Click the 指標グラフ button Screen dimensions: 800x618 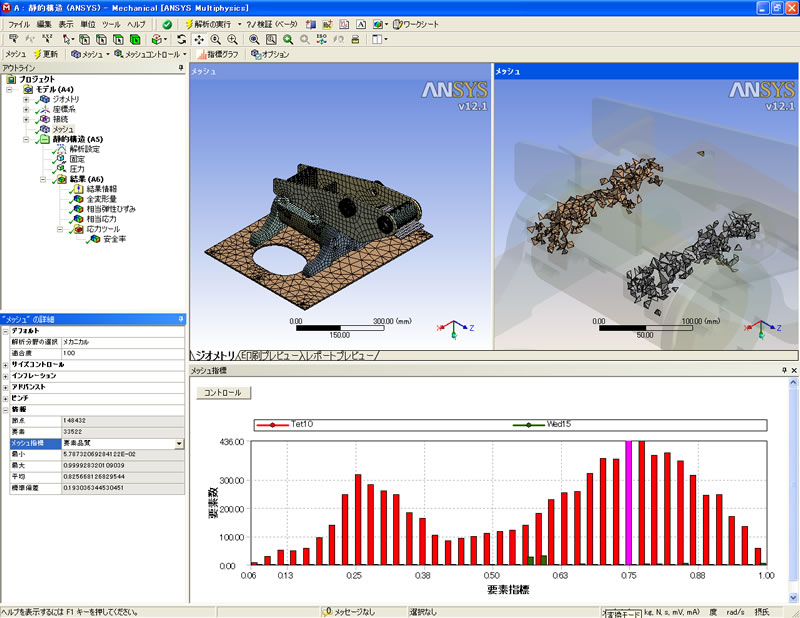(x=218, y=54)
